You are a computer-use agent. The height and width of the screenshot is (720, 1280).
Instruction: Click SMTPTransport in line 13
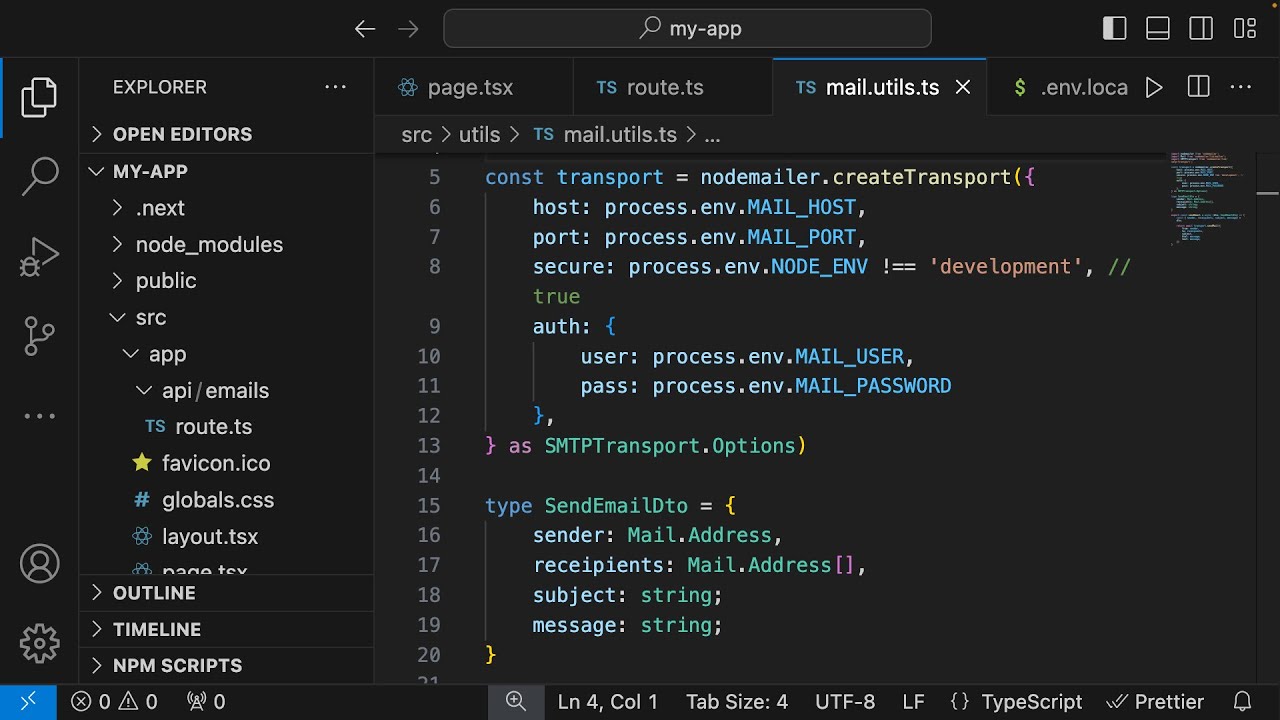point(622,446)
